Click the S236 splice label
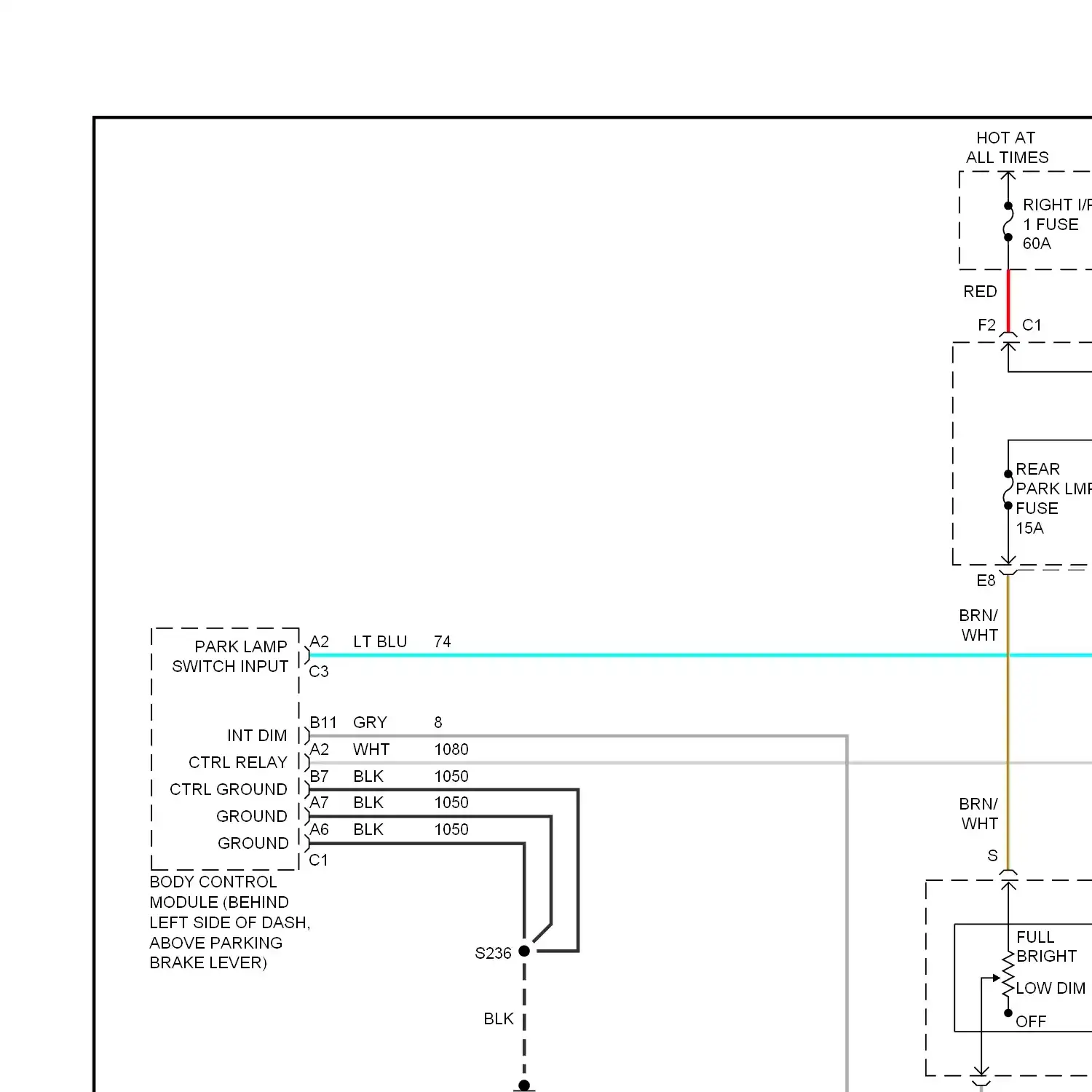The image size is (1092, 1092). [493, 954]
